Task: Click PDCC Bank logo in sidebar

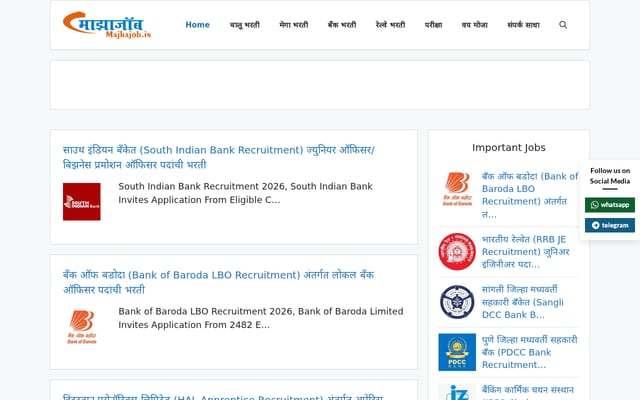Action: click(457, 352)
